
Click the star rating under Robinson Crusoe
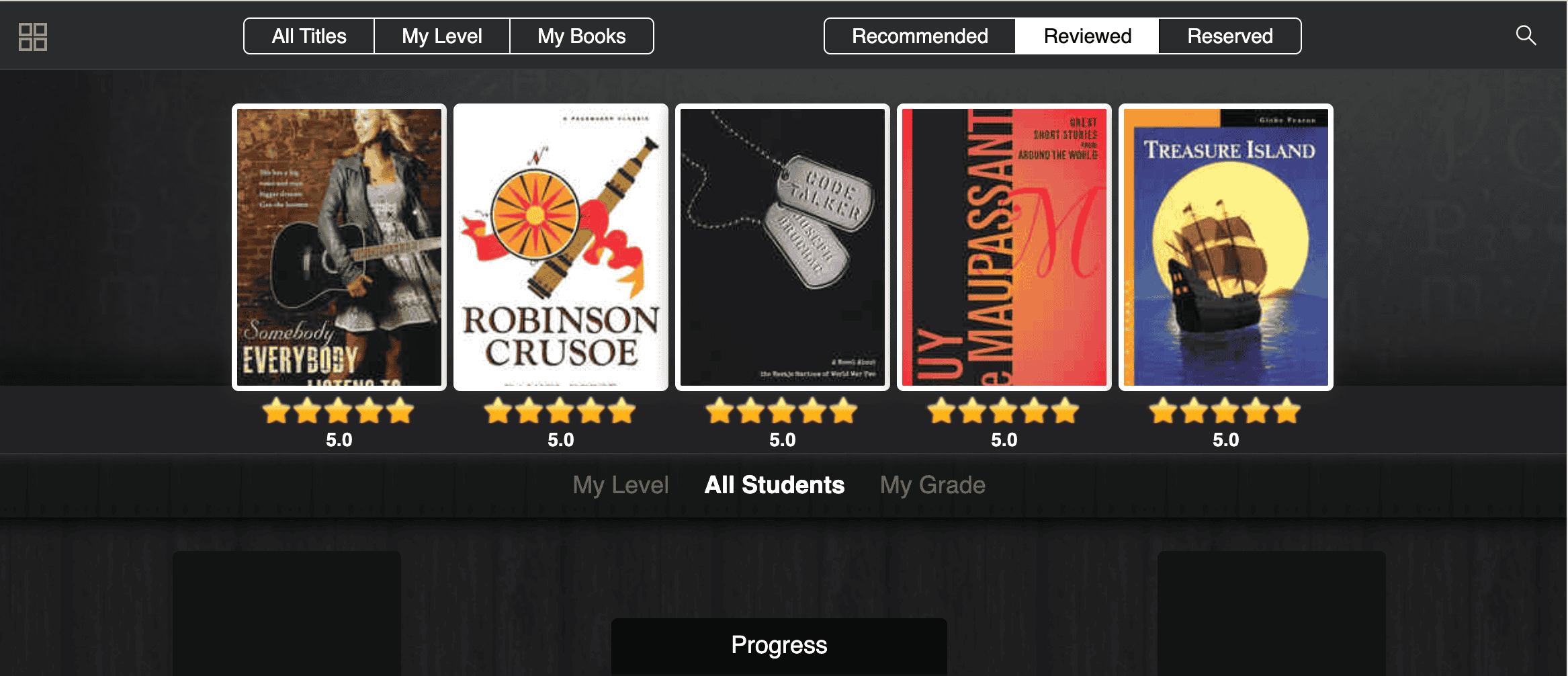tap(560, 411)
